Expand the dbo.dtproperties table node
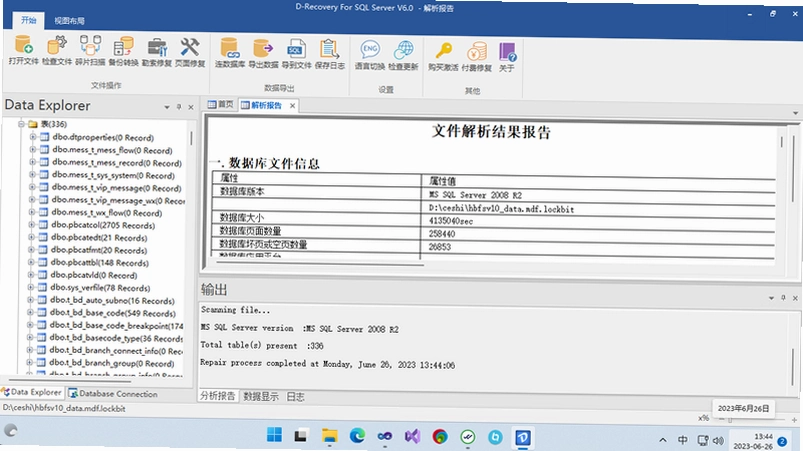Image resolution: width=803 pixels, height=451 pixels. click(33, 136)
